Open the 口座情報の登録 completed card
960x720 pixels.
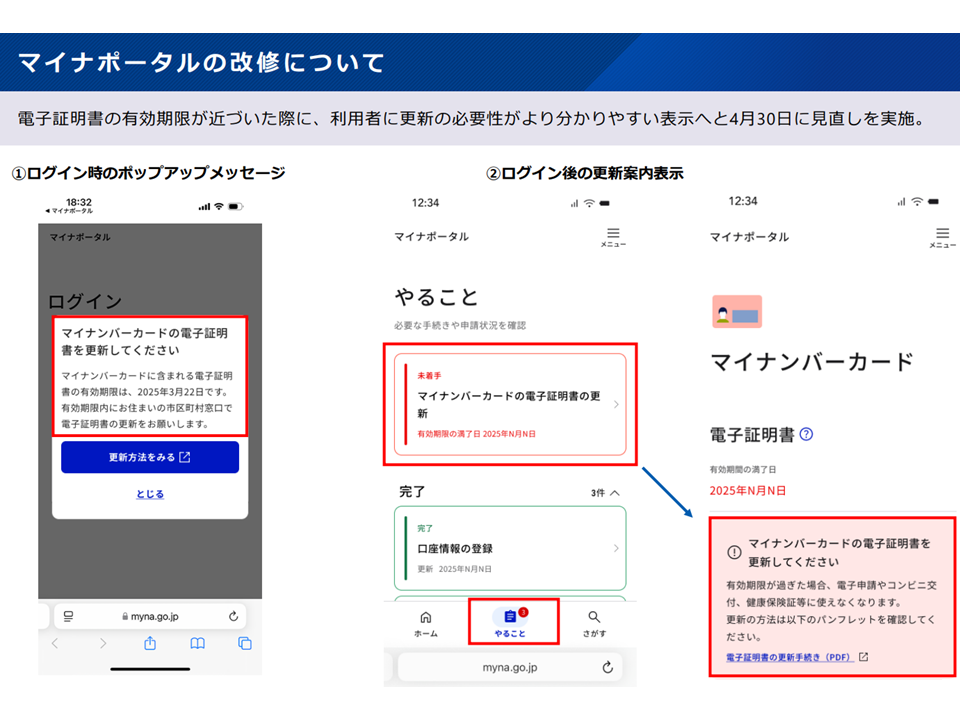[x=510, y=548]
